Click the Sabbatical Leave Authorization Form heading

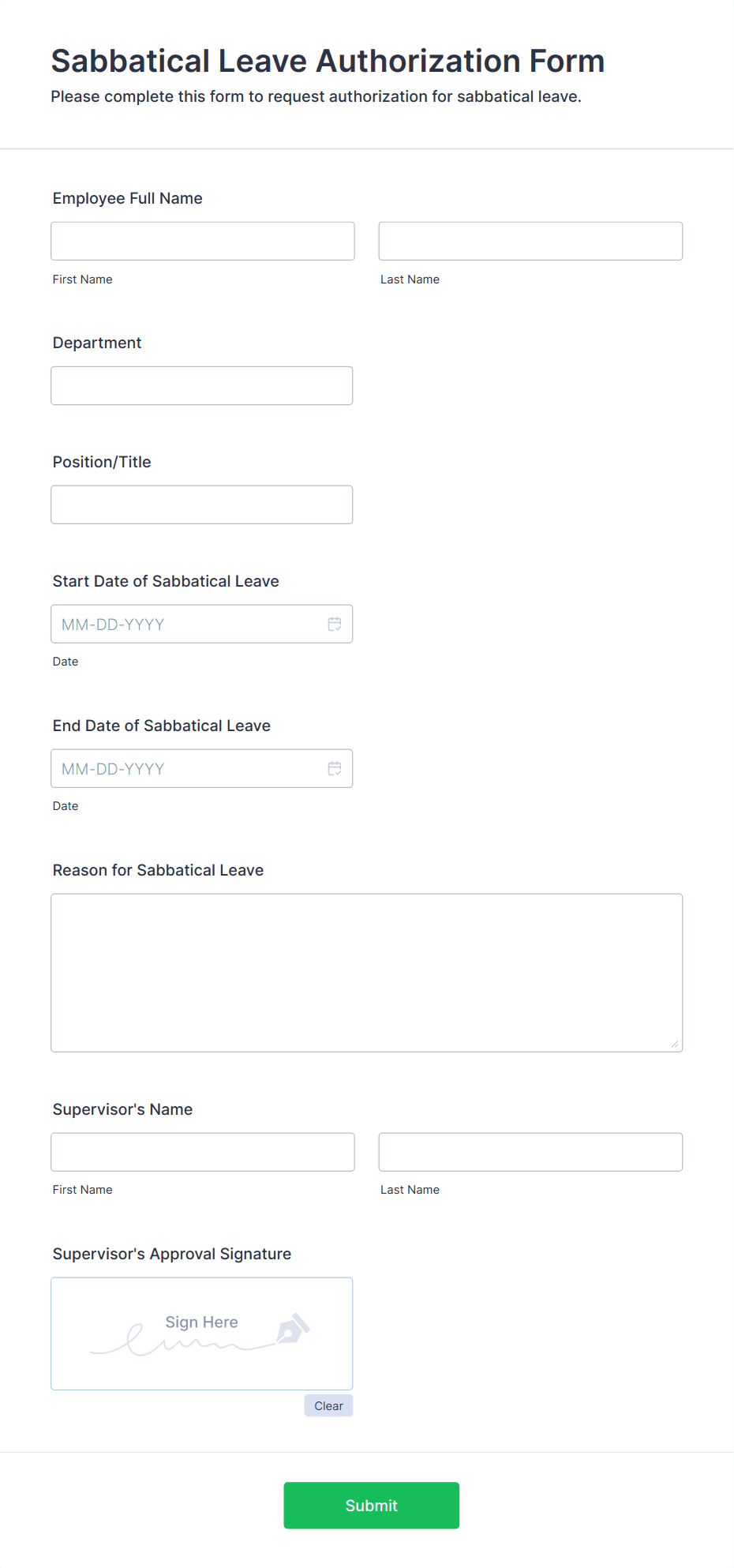click(x=328, y=61)
